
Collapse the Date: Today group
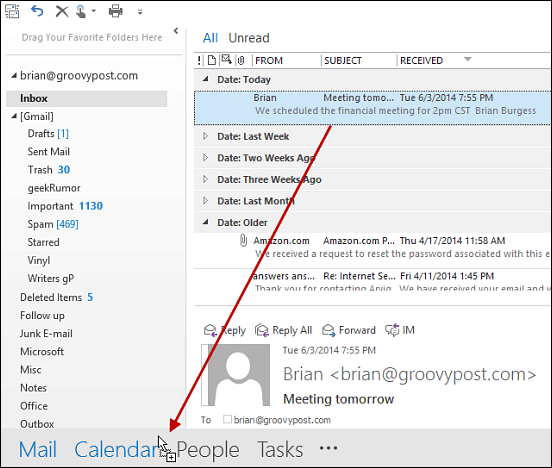click(x=206, y=79)
